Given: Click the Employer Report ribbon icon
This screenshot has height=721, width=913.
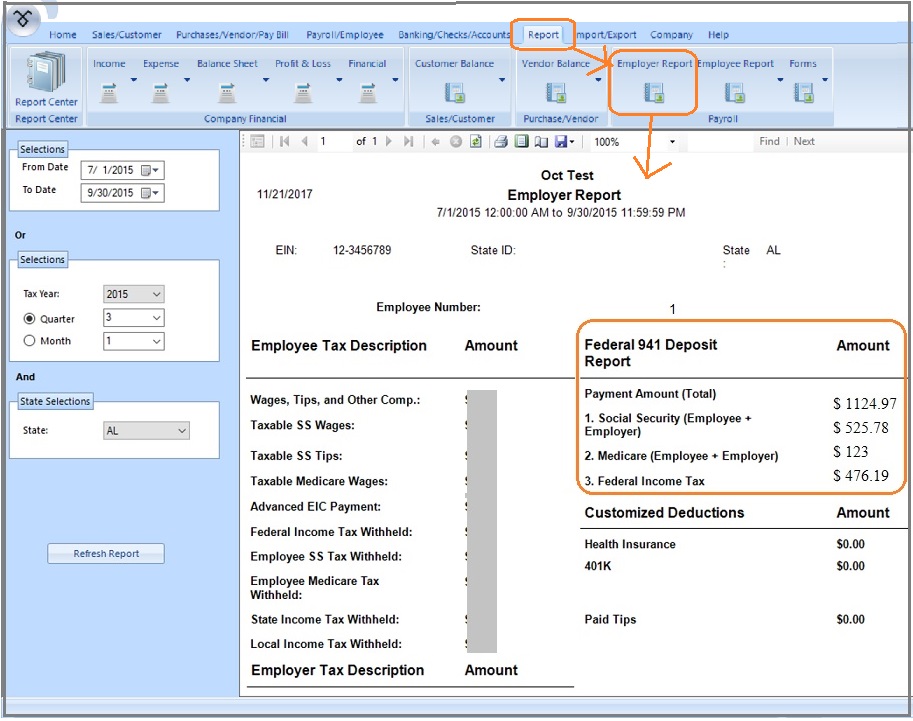Looking at the screenshot, I should coord(654,93).
